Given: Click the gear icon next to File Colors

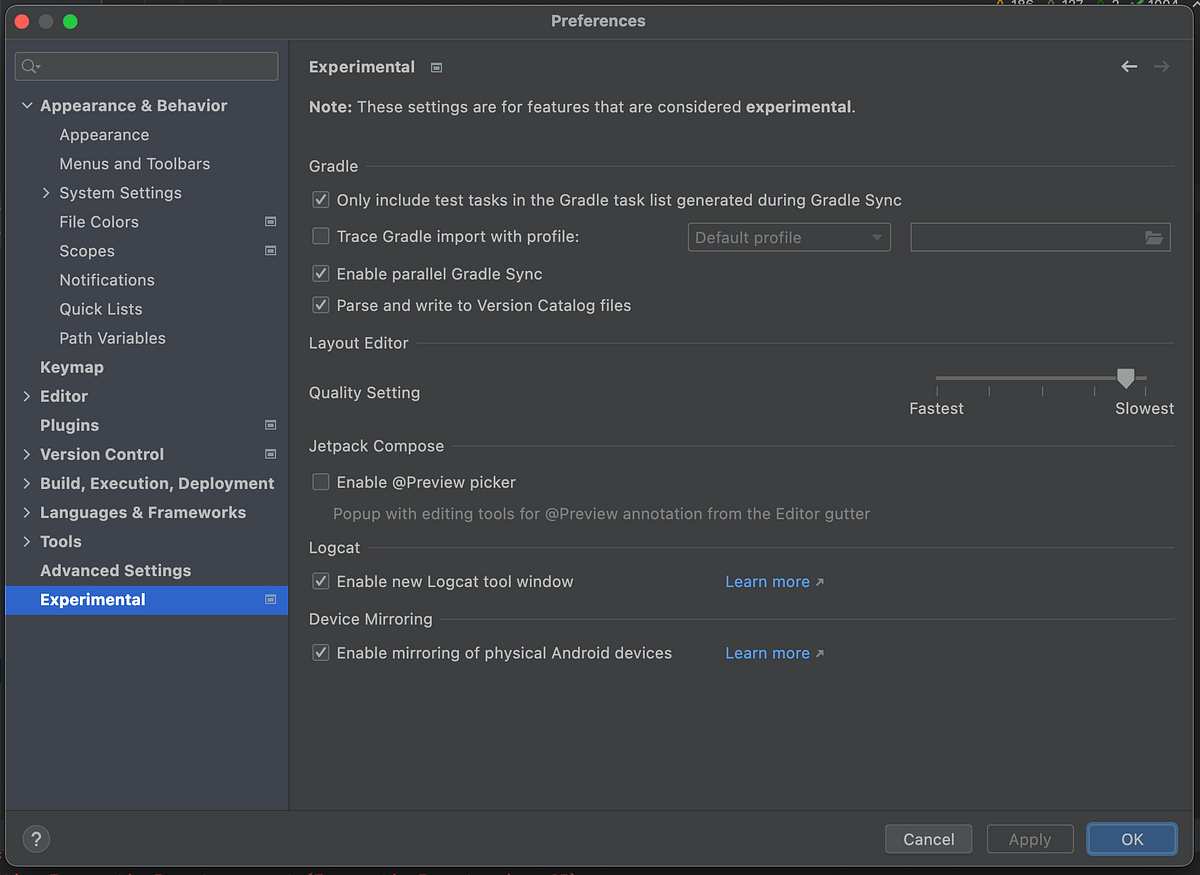Looking at the screenshot, I should (x=270, y=221).
